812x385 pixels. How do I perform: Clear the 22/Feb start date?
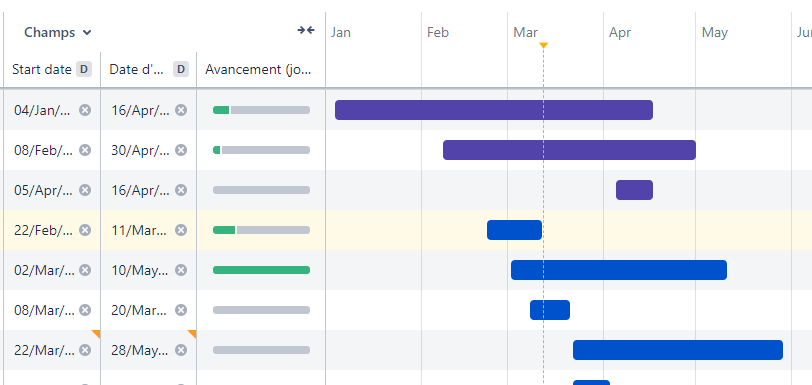point(85,230)
